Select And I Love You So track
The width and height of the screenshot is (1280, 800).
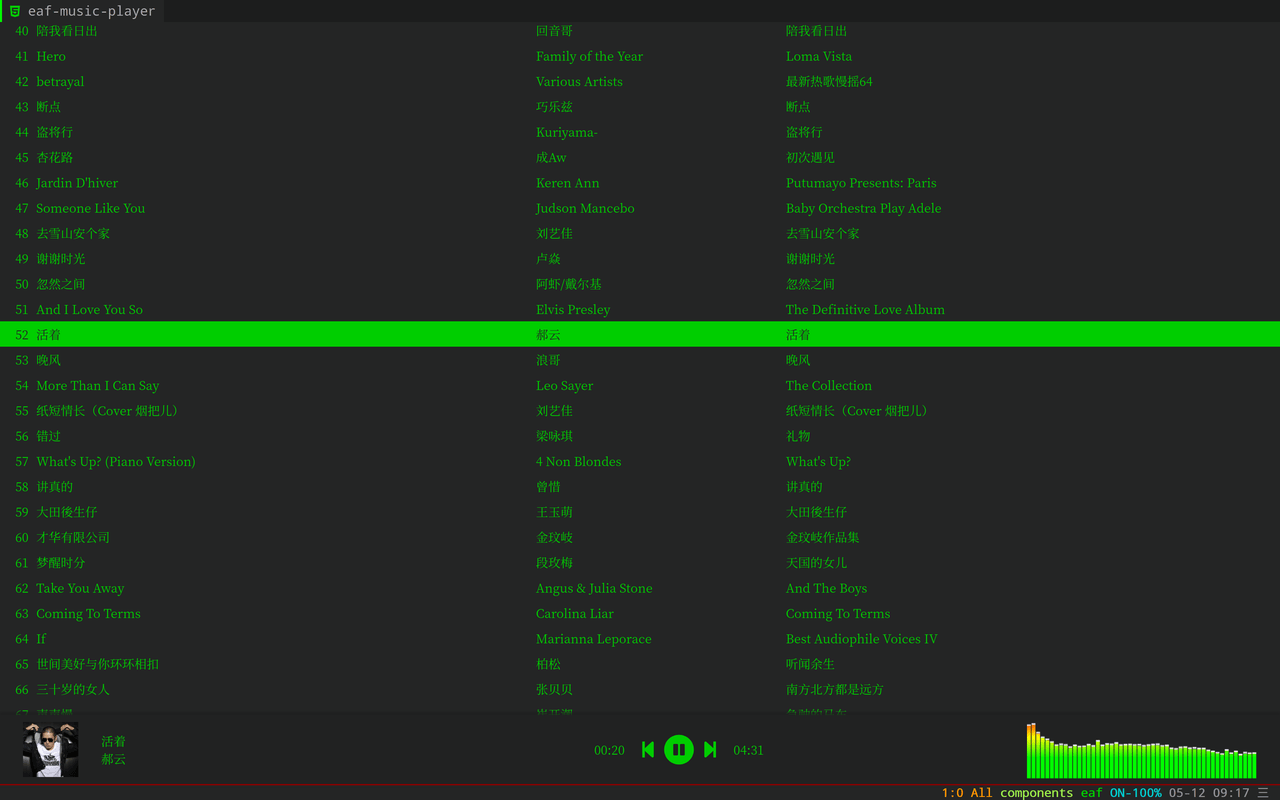tap(640, 309)
